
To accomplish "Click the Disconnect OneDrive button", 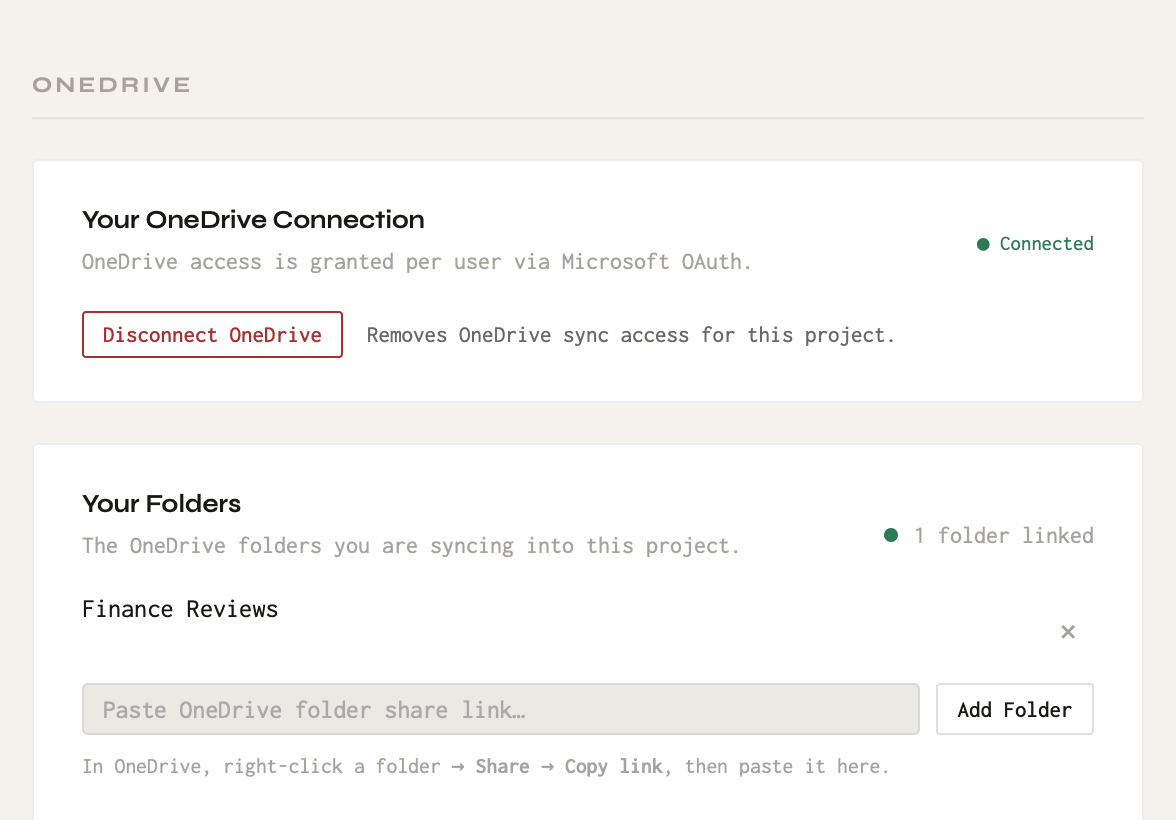I will (212, 335).
